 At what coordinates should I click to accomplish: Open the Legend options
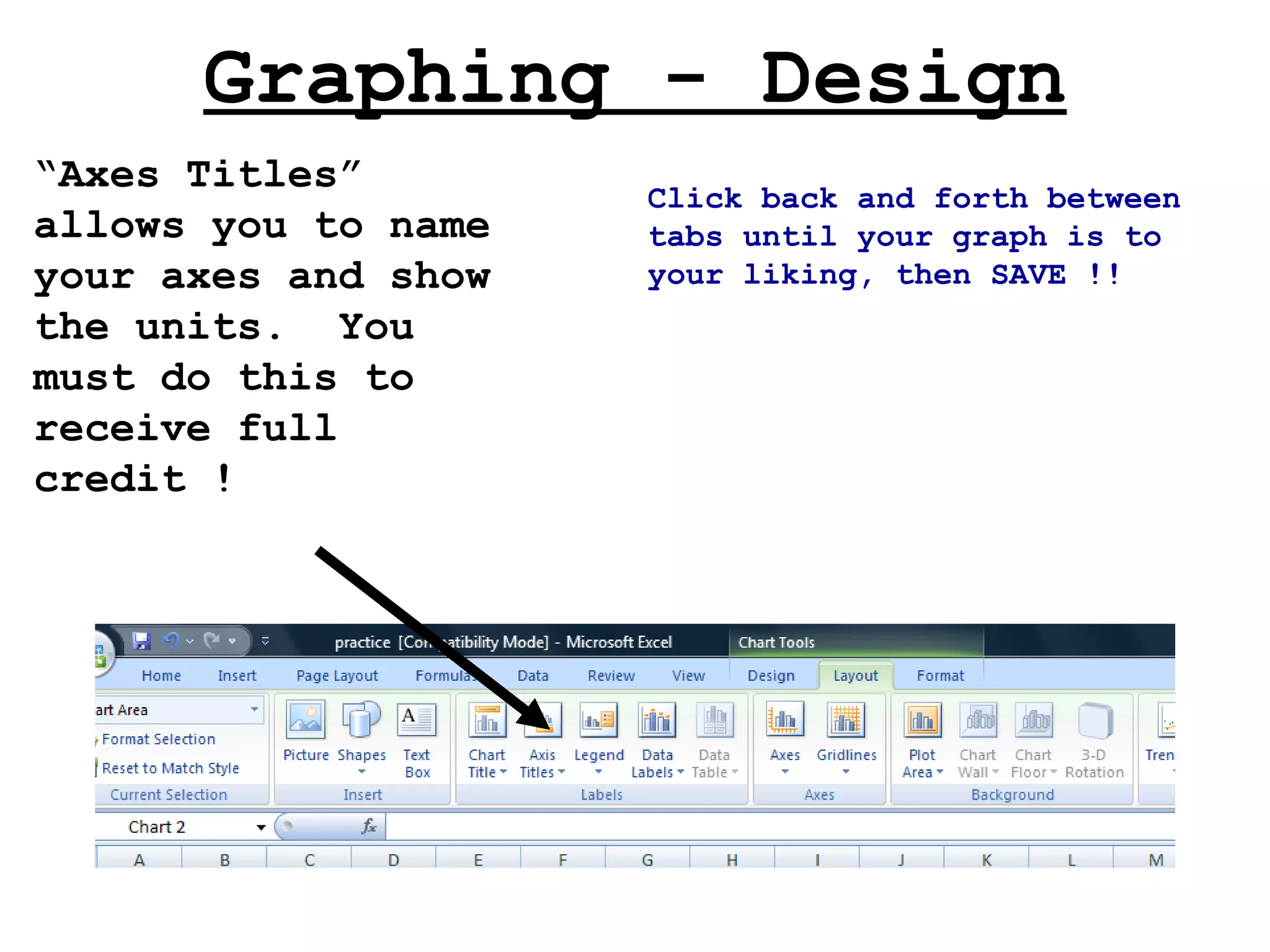(x=598, y=738)
